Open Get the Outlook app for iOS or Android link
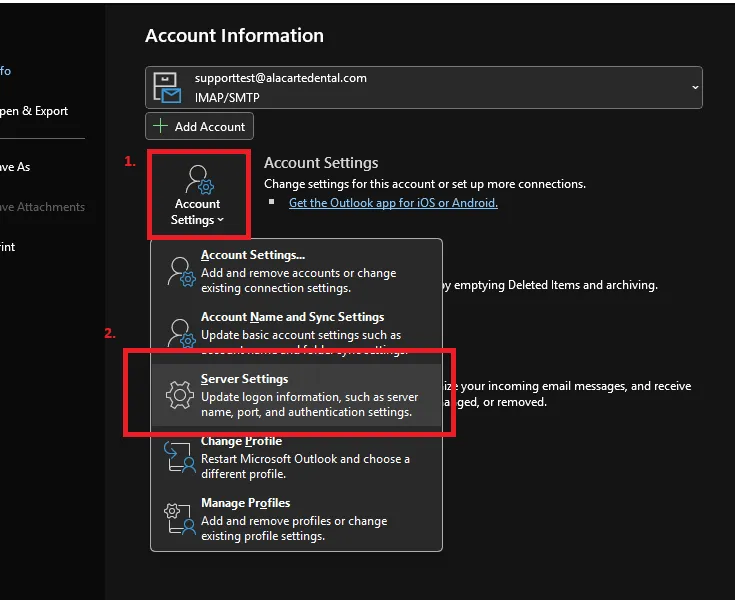This screenshot has height=600, width=735. click(x=393, y=203)
